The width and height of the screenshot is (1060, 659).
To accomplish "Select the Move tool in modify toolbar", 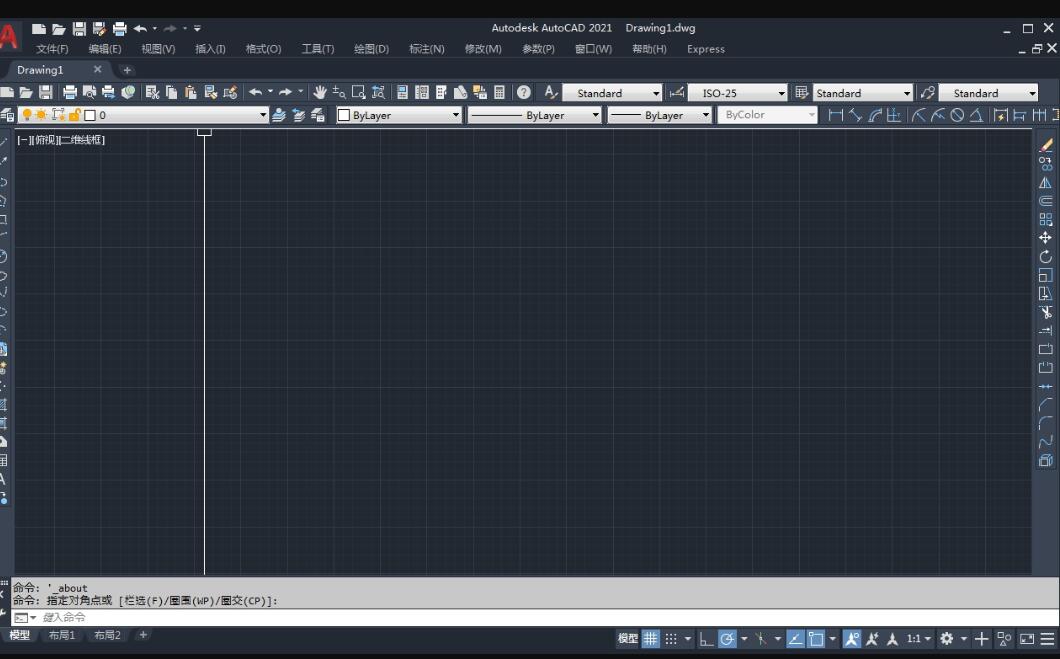I will (1045, 238).
